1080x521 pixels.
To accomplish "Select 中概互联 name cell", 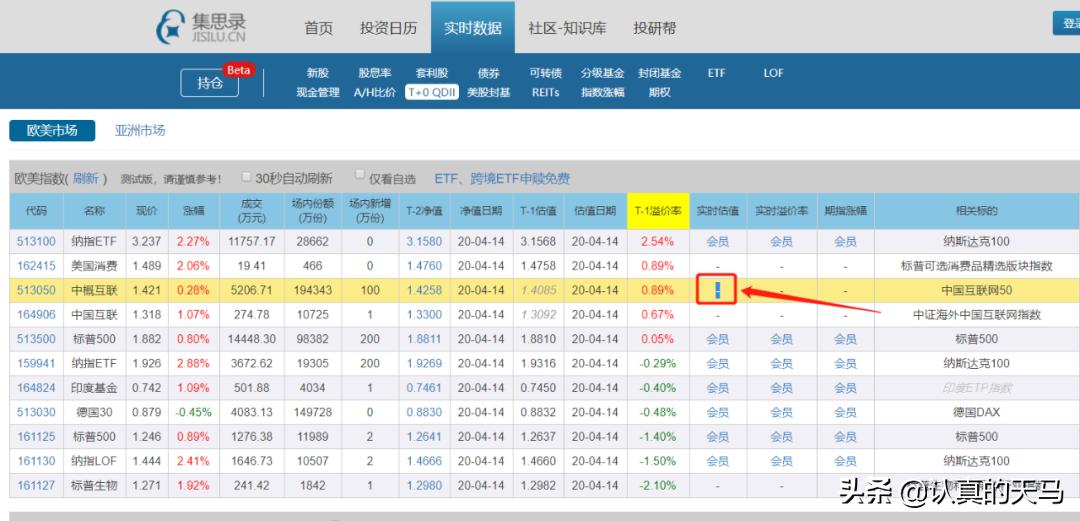I will point(95,290).
